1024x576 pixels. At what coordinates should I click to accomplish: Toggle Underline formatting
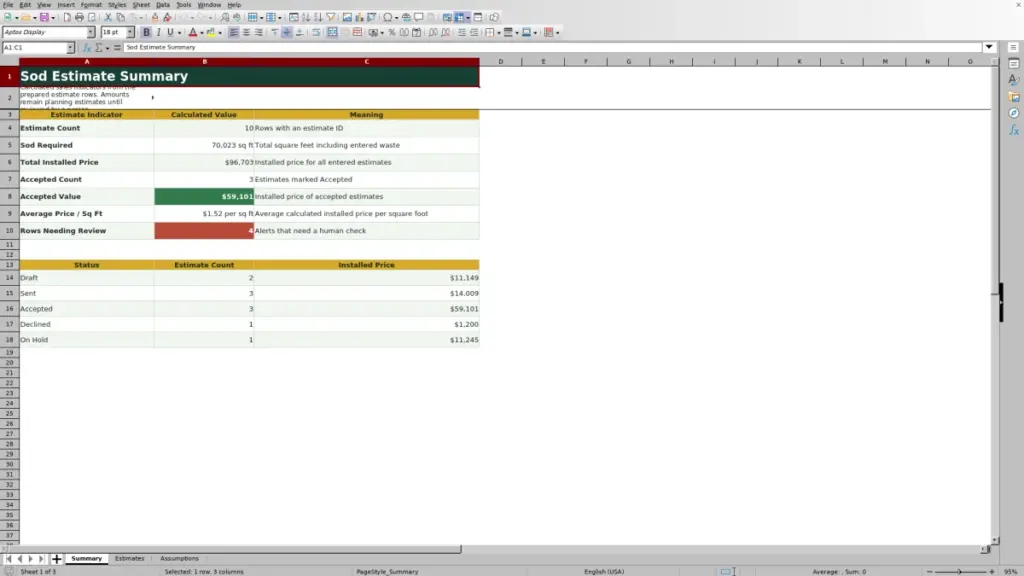[170, 32]
